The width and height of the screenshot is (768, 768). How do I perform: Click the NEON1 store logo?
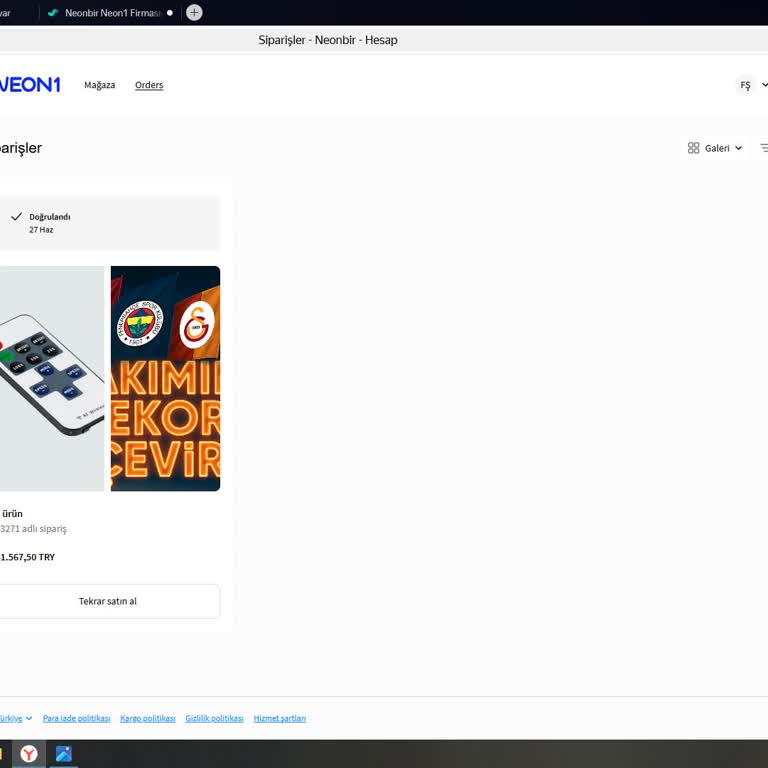pyautogui.click(x=30, y=85)
